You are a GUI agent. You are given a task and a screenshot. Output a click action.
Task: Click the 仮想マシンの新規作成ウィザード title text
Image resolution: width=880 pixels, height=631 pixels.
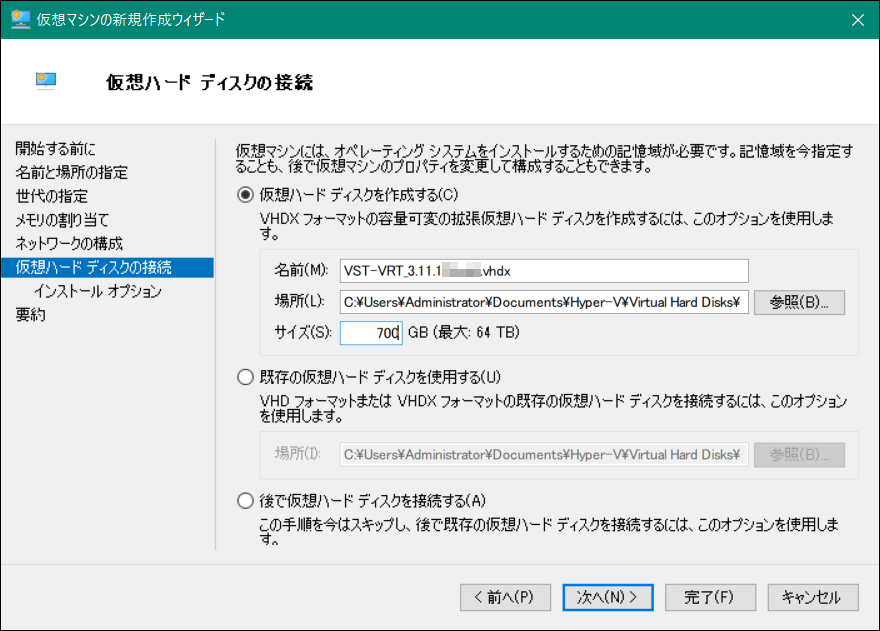pyautogui.click(x=131, y=19)
